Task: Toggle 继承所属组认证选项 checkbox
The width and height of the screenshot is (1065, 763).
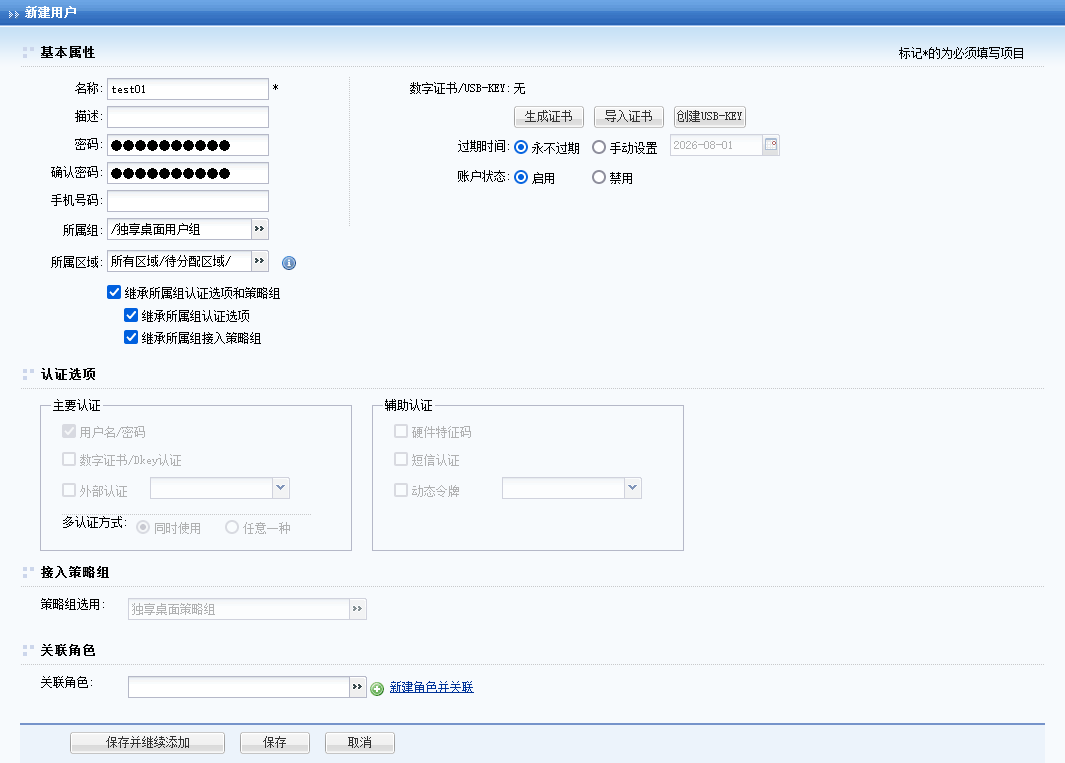Action: pos(131,315)
